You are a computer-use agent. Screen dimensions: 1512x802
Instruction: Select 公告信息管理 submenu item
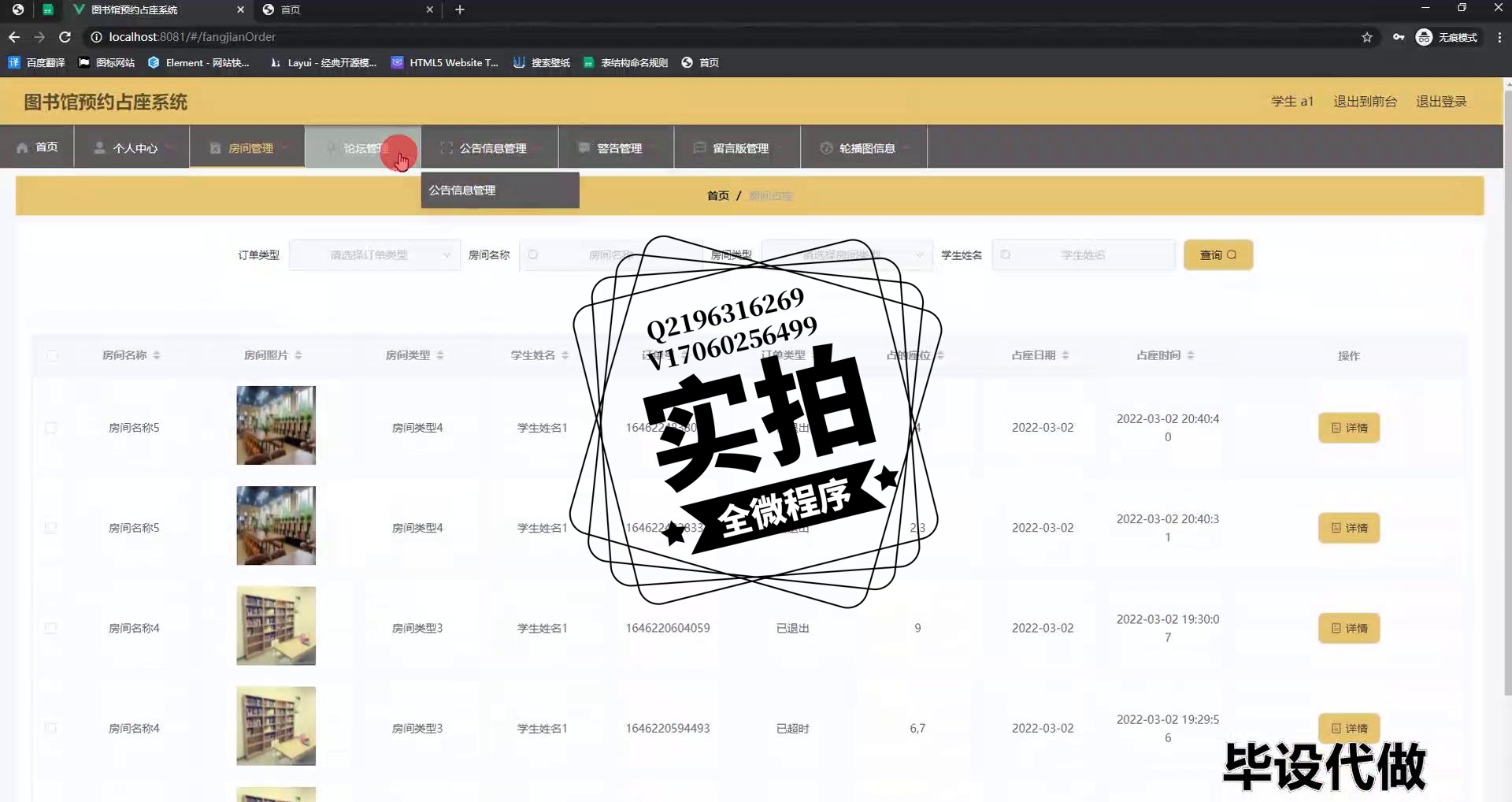(x=500, y=190)
